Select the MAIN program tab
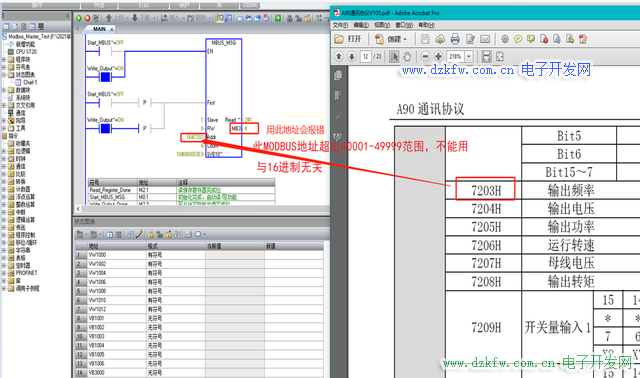This screenshot has width=640, height=378. [99, 29]
